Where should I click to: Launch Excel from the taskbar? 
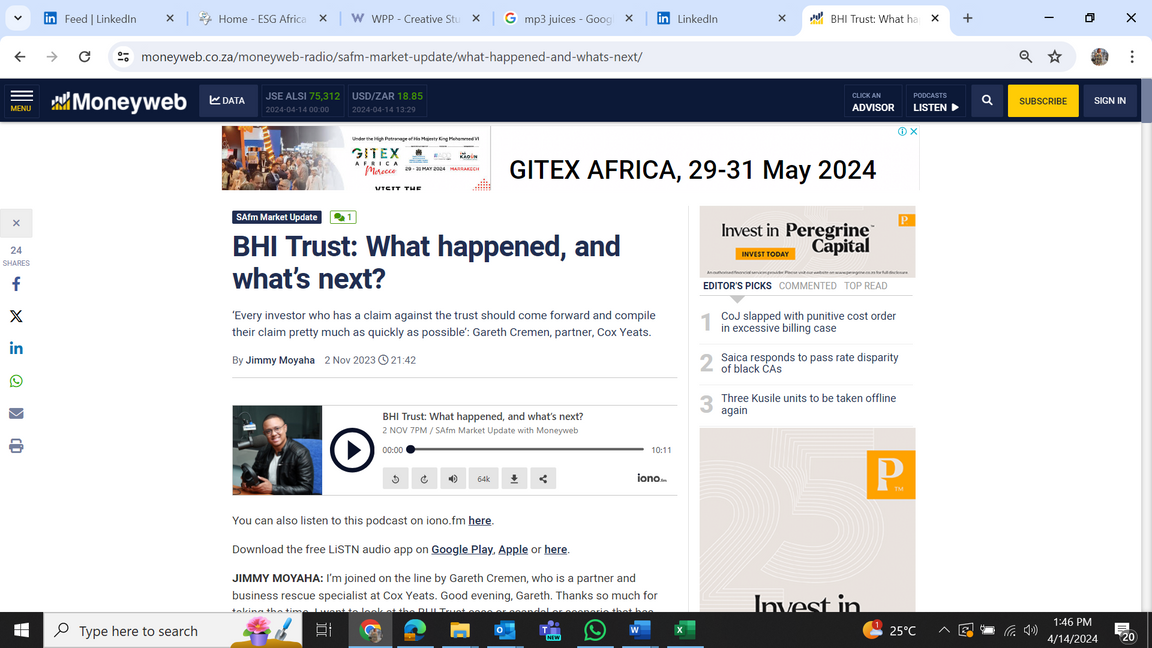685,630
